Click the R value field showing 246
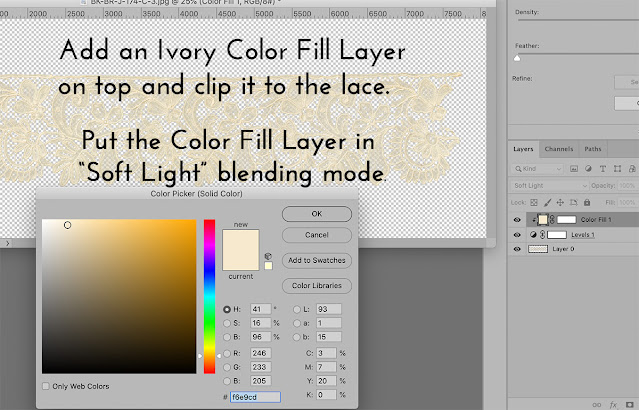Viewport: 639px width, 410px height. click(260, 353)
